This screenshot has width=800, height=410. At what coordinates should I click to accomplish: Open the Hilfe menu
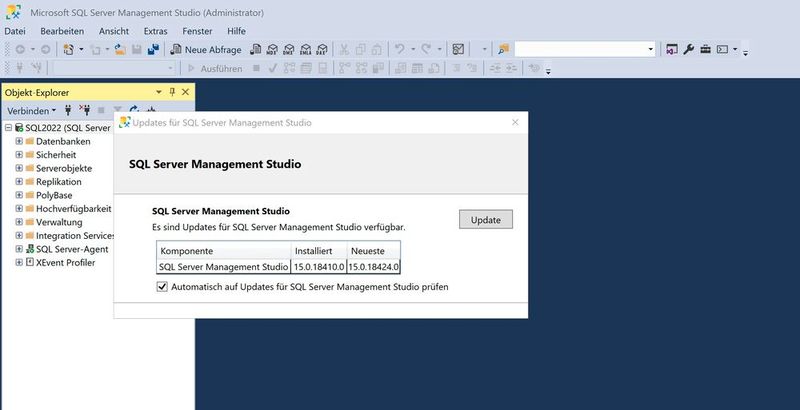236,31
